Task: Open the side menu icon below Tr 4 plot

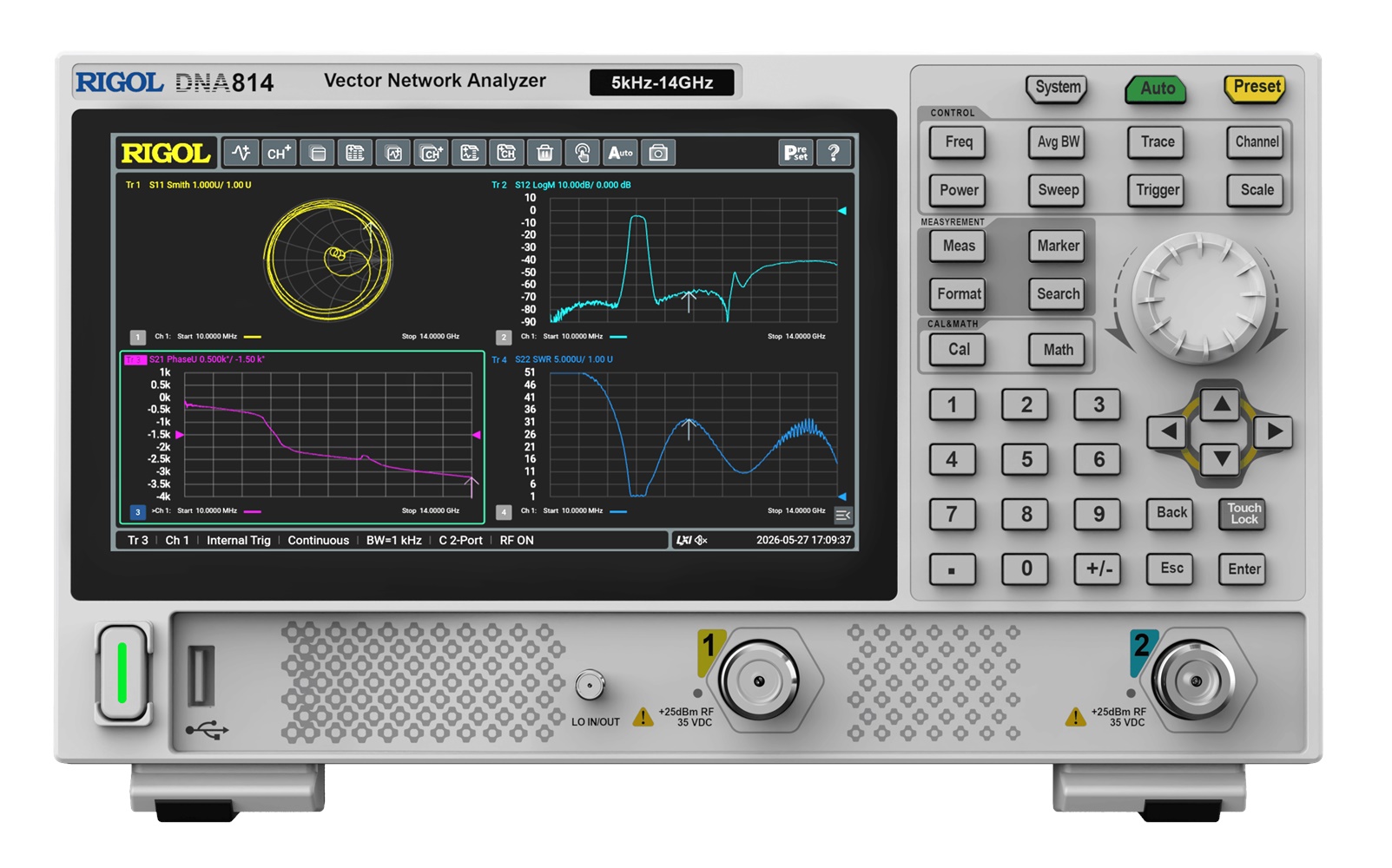Action: coord(843,516)
